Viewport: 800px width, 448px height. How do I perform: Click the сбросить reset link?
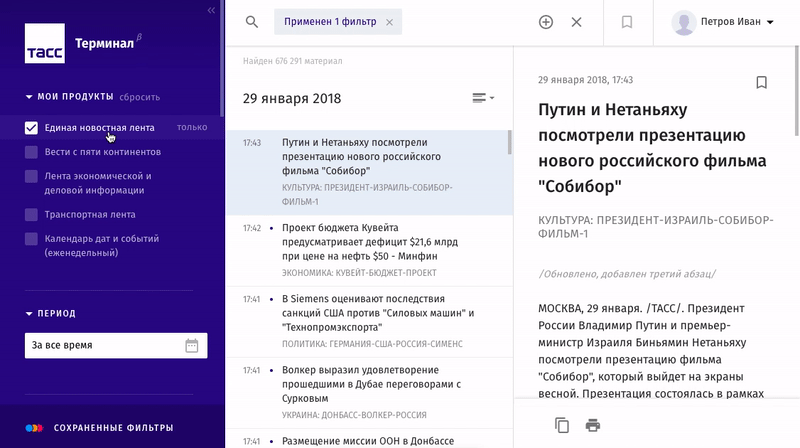[x=140, y=97]
